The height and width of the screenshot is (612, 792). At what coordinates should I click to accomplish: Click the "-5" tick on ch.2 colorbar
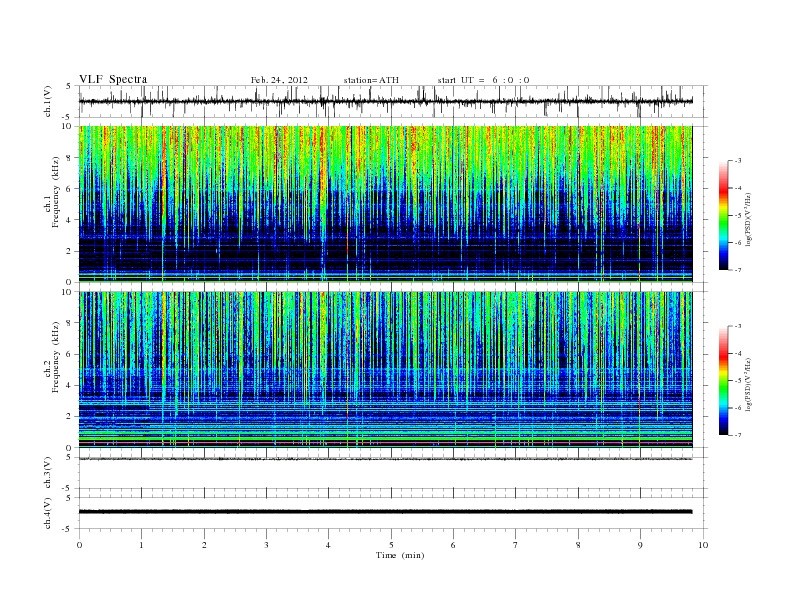point(738,381)
